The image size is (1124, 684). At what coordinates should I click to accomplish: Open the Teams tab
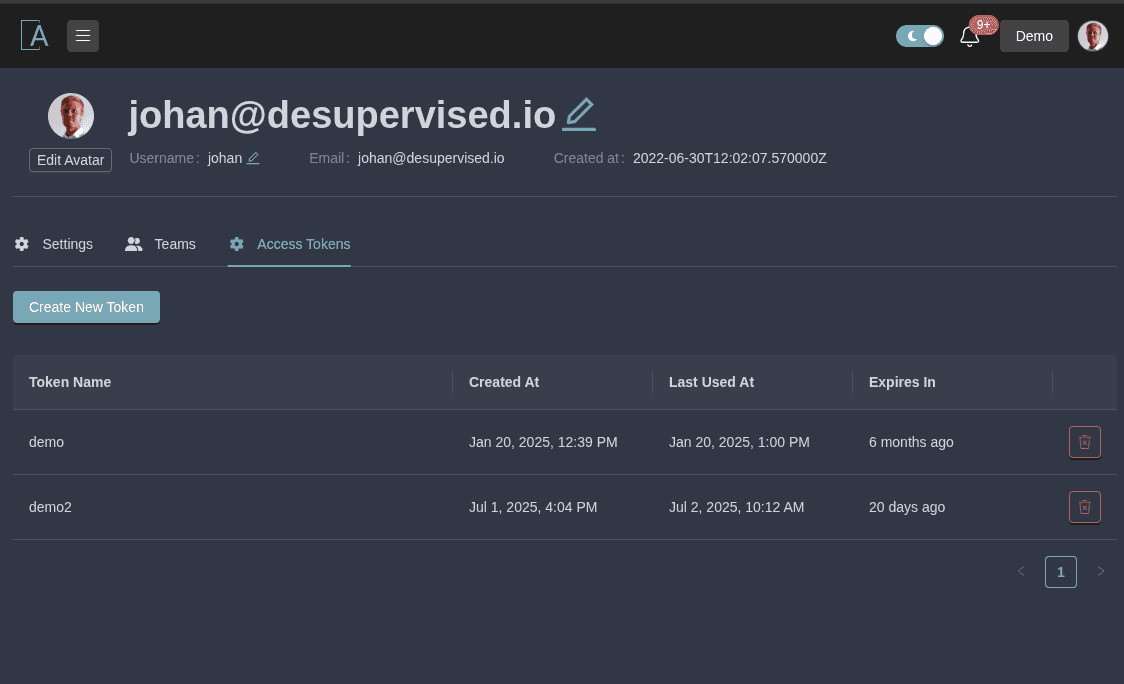[160, 244]
